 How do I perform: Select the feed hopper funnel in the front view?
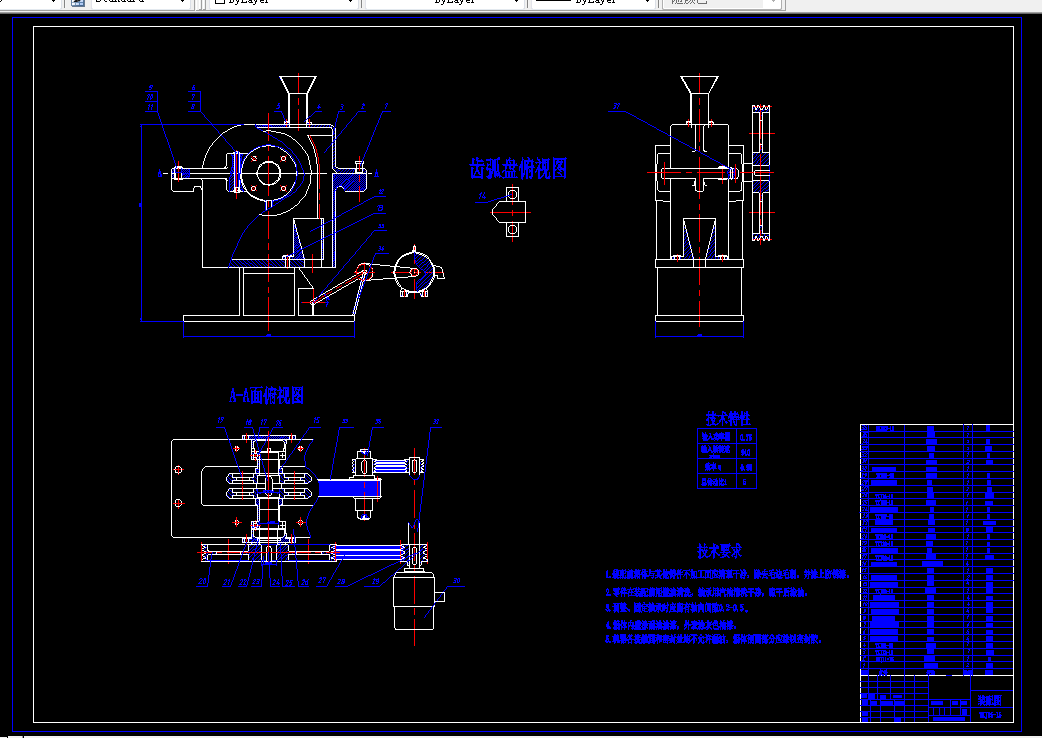(297, 84)
